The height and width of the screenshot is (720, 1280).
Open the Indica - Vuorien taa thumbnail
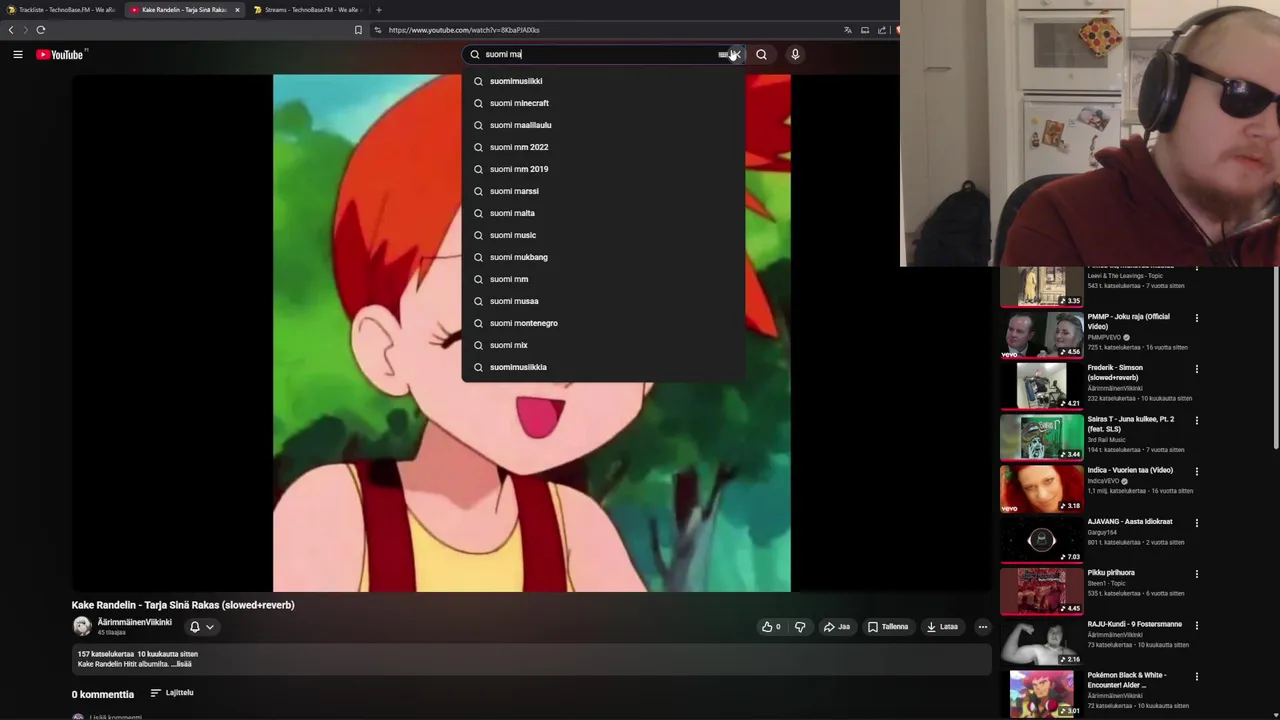[x=1041, y=489]
